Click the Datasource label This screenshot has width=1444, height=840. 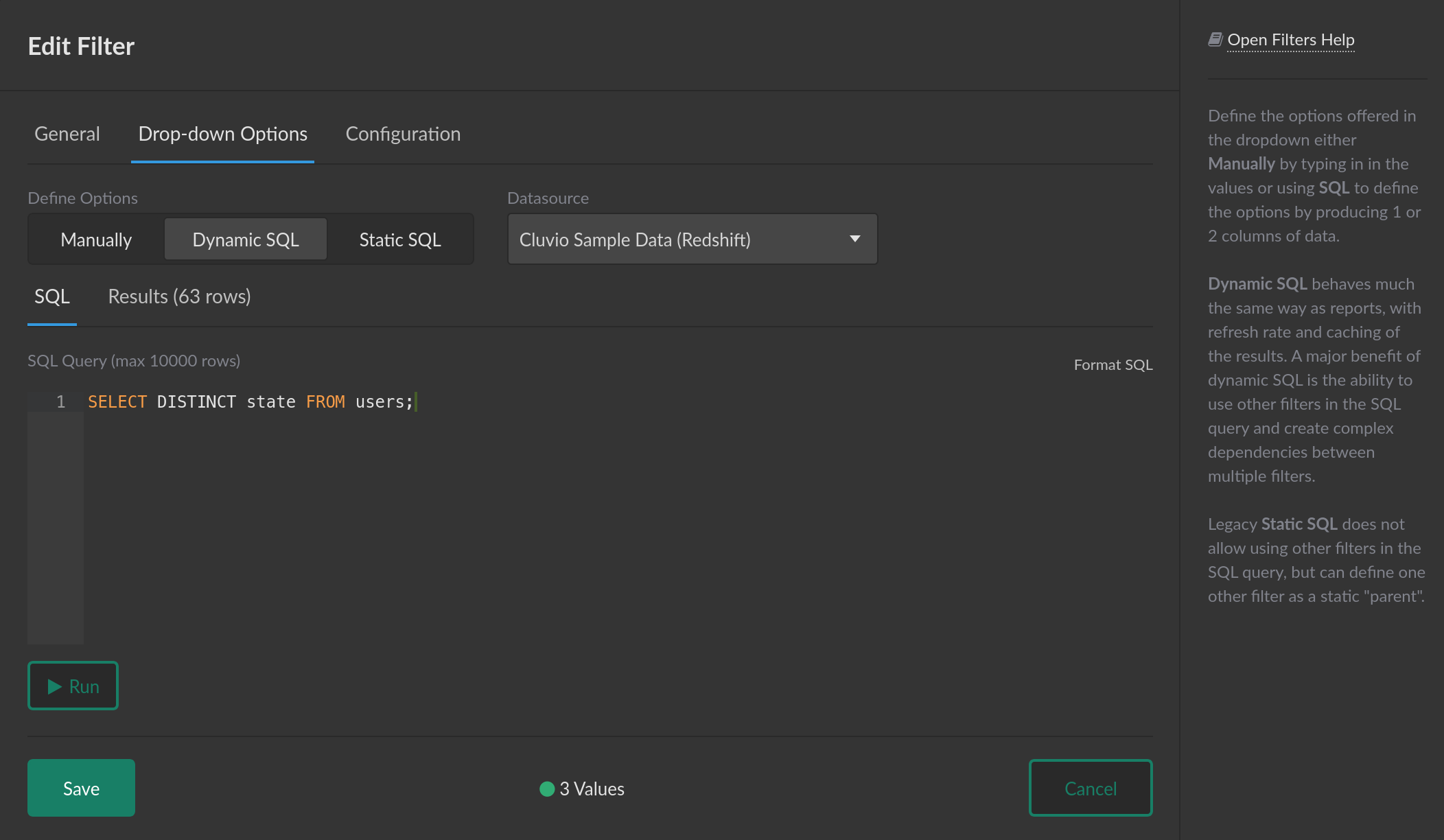click(x=548, y=198)
